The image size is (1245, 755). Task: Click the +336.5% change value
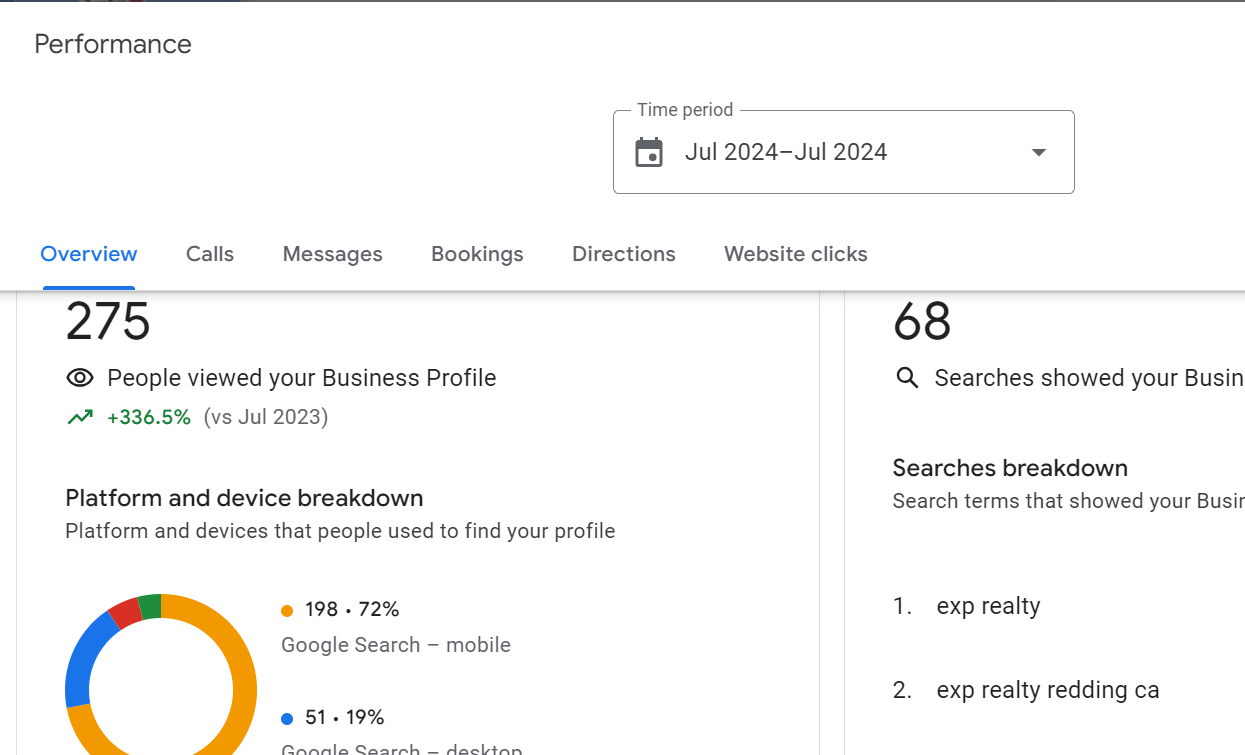click(x=149, y=417)
